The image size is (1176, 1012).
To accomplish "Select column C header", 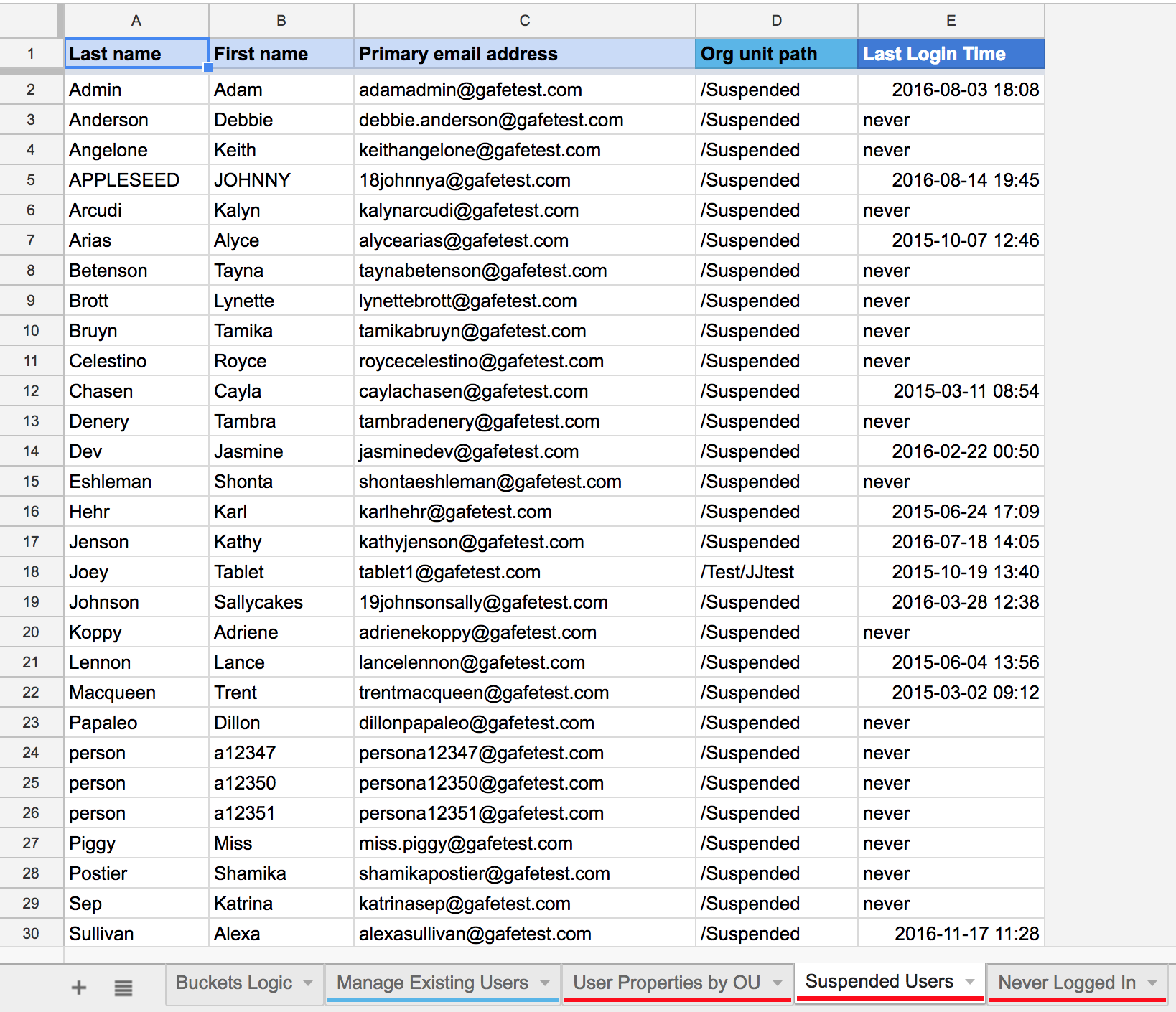I will click(x=524, y=21).
